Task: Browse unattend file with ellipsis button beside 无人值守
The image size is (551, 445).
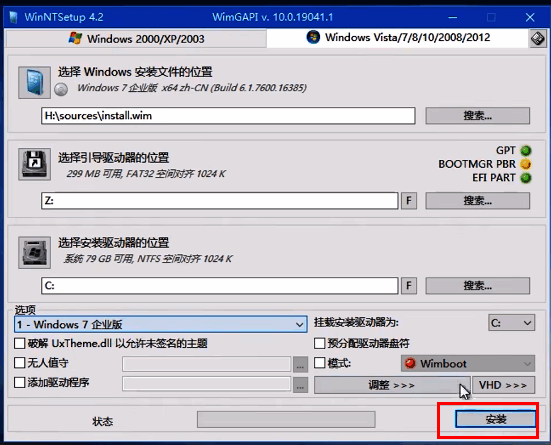Action: [300, 365]
